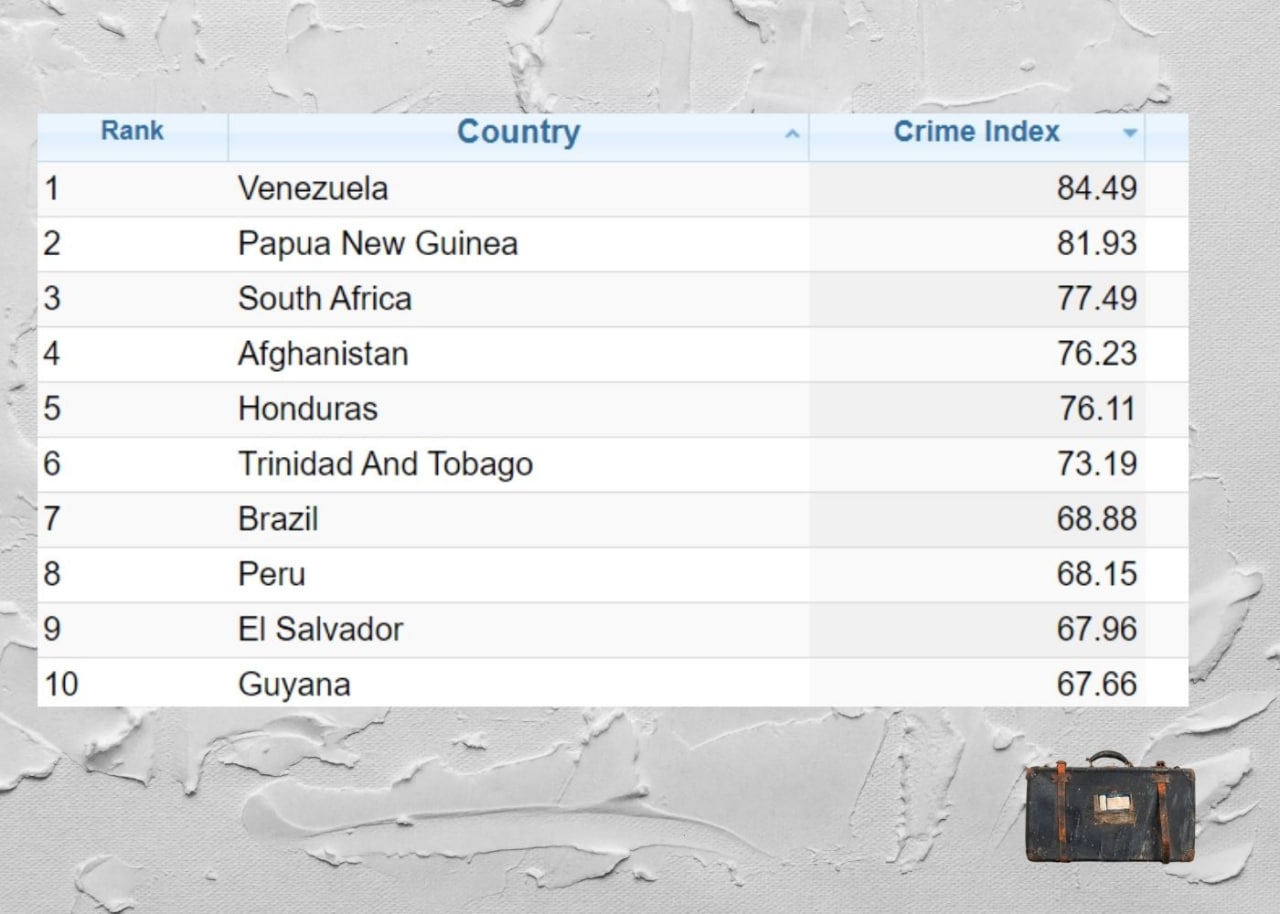Select Guyana at rank 10
This screenshot has height=914, width=1280.
pyautogui.click(x=294, y=685)
